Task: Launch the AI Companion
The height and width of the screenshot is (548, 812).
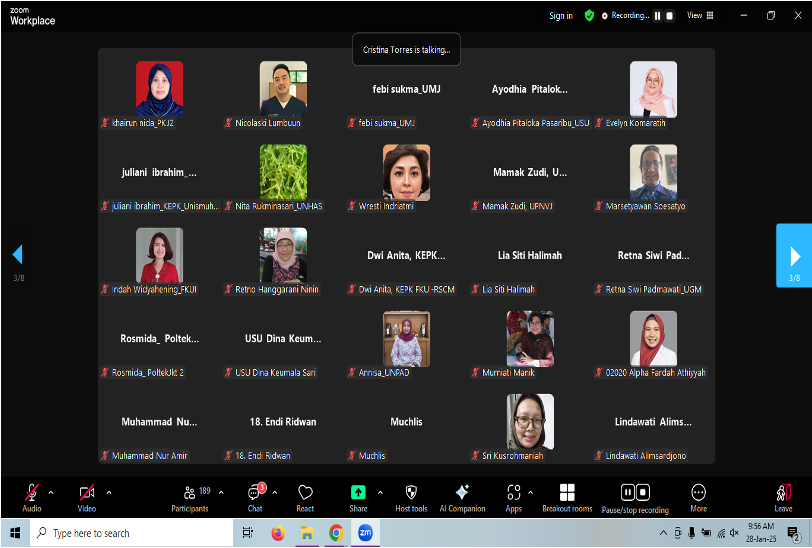Action: [x=462, y=496]
